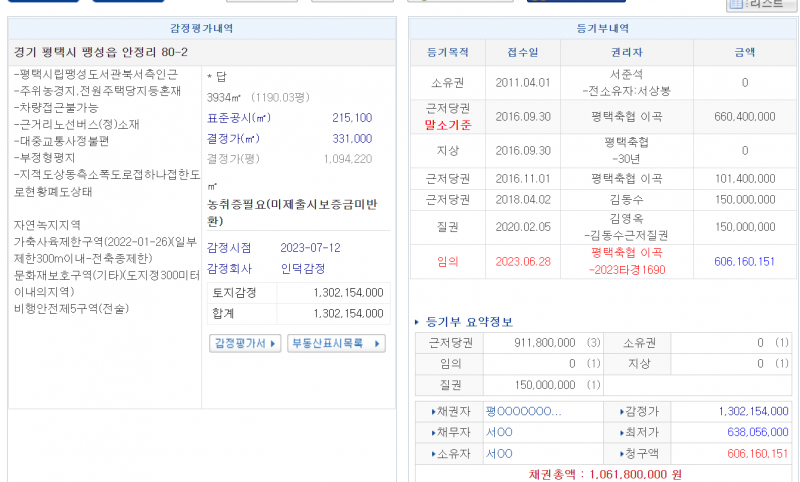Image resolution: width=800 pixels, height=482 pixels.
Task: Open the 부동산표시목록 property list
Action: pyautogui.click(x=335, y=343)
